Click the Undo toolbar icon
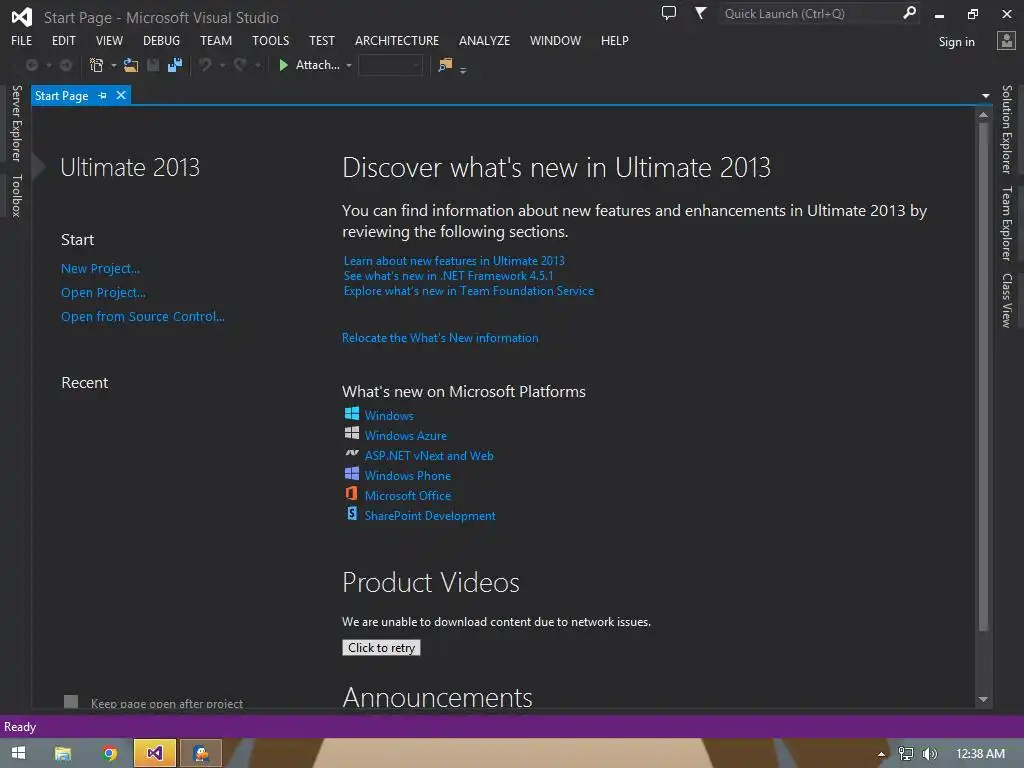Viewport: 1024px width, 768px height. tap(205, 65)
